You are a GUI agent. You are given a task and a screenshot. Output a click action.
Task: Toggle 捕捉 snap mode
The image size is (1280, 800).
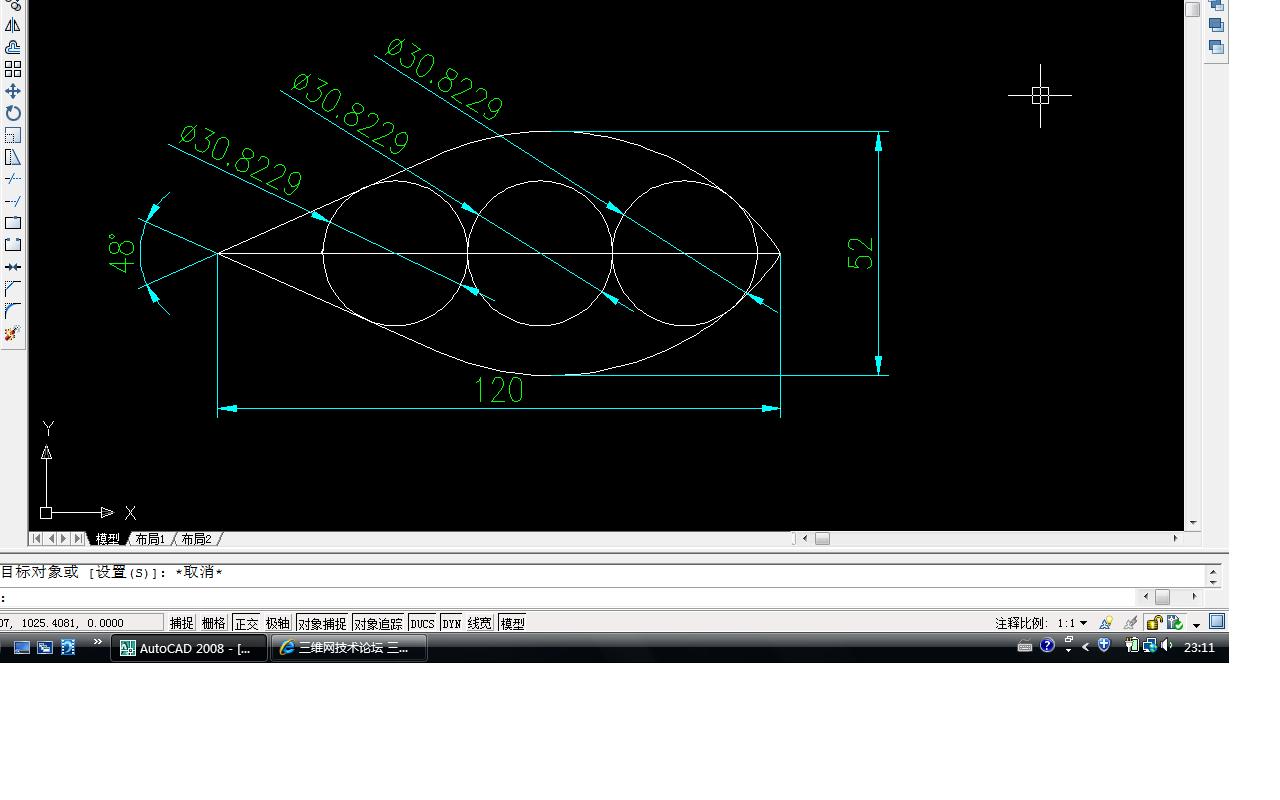(x=181, y=623)
